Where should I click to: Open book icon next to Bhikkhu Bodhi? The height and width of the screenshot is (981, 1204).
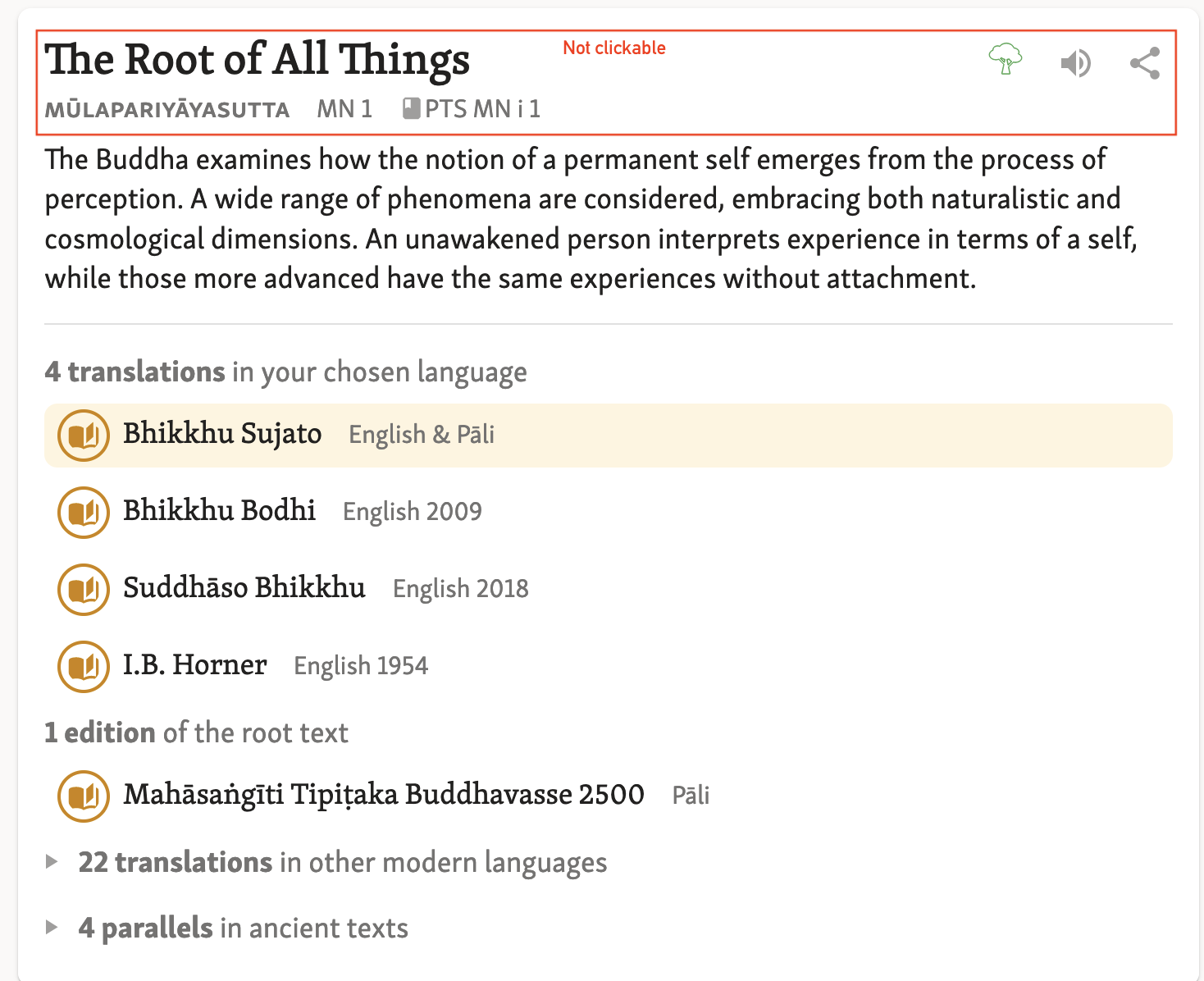tap(84, 513)
